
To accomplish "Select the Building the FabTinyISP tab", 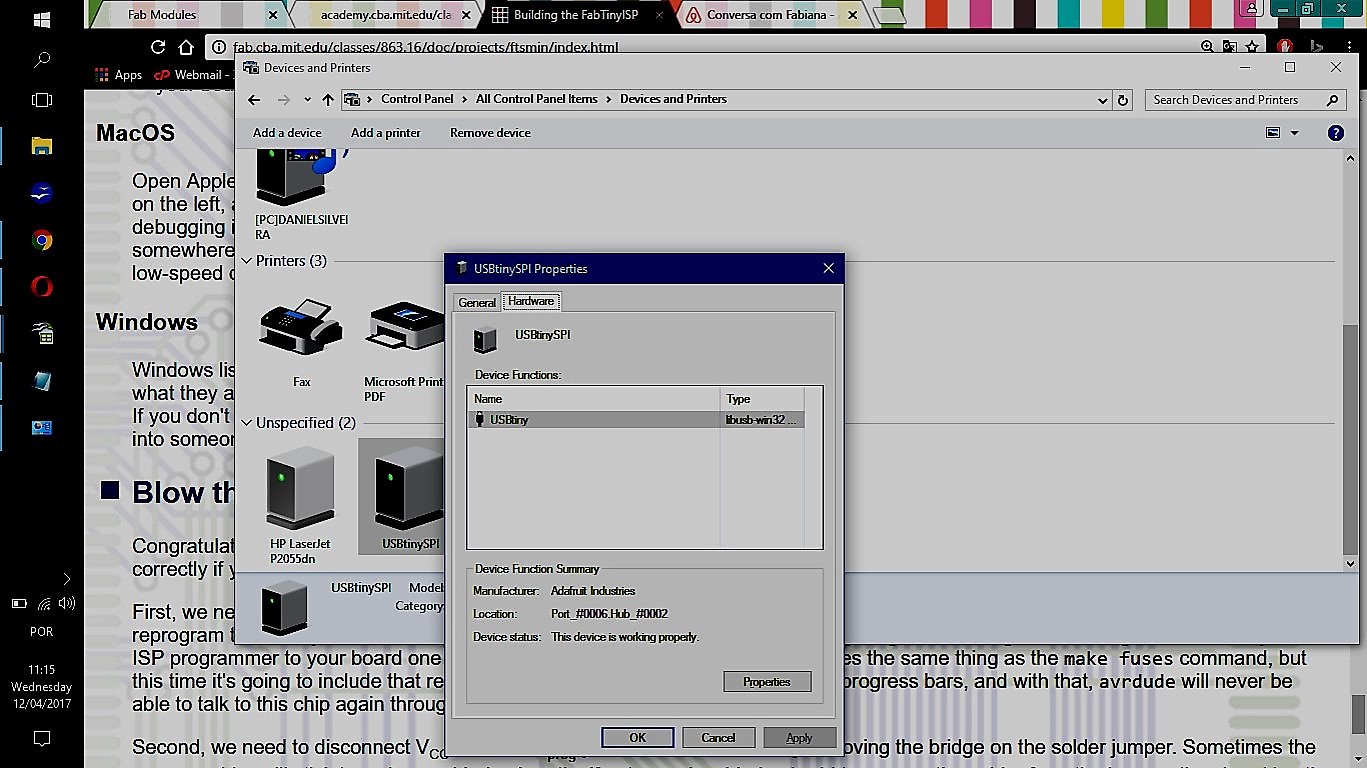I will coord(576,15).
